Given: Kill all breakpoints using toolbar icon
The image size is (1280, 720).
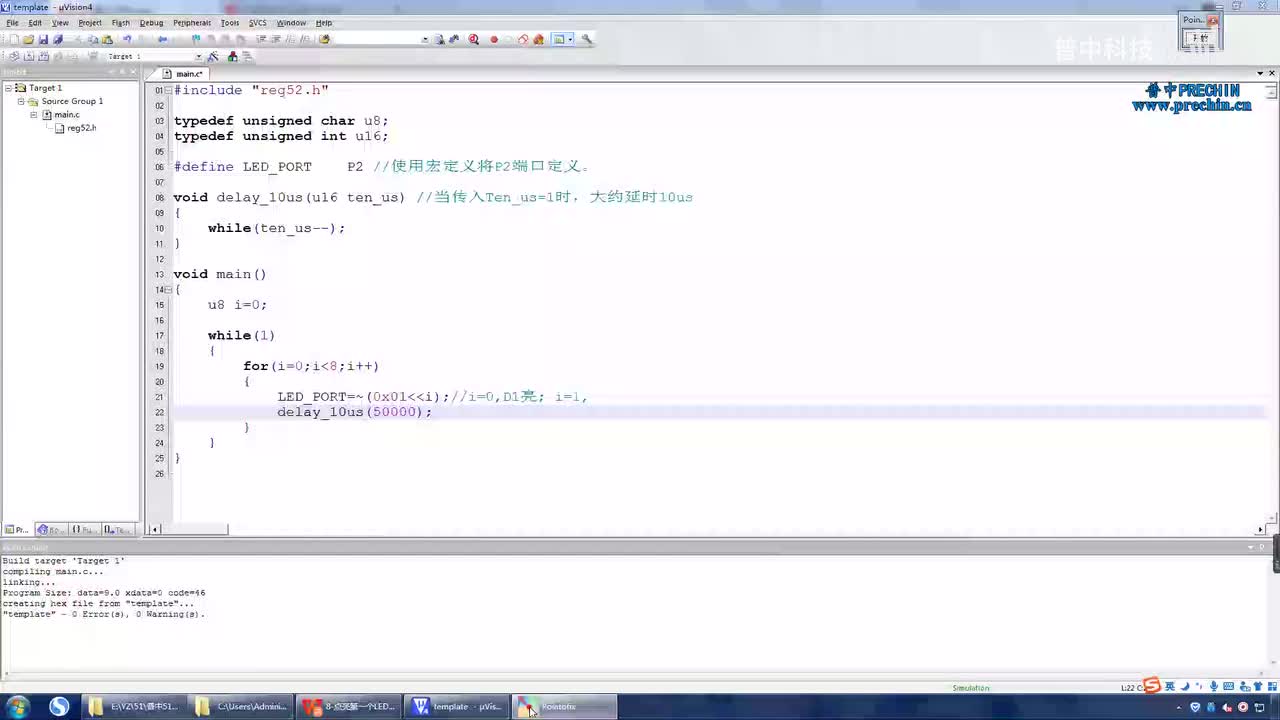Looking at the screenshot, I should 538,39.
